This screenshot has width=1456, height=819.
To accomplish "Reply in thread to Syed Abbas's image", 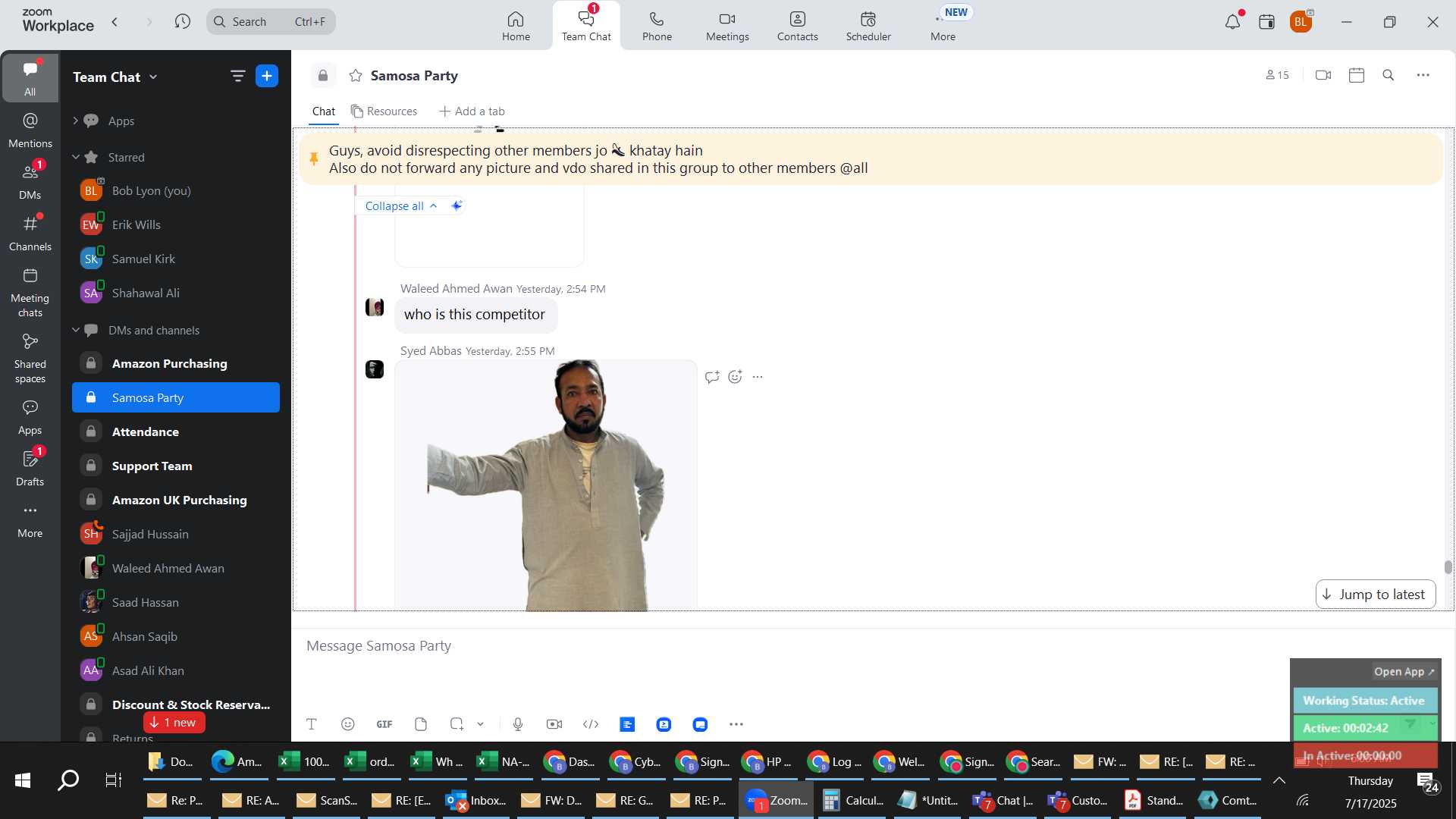I will click(712, 377).
